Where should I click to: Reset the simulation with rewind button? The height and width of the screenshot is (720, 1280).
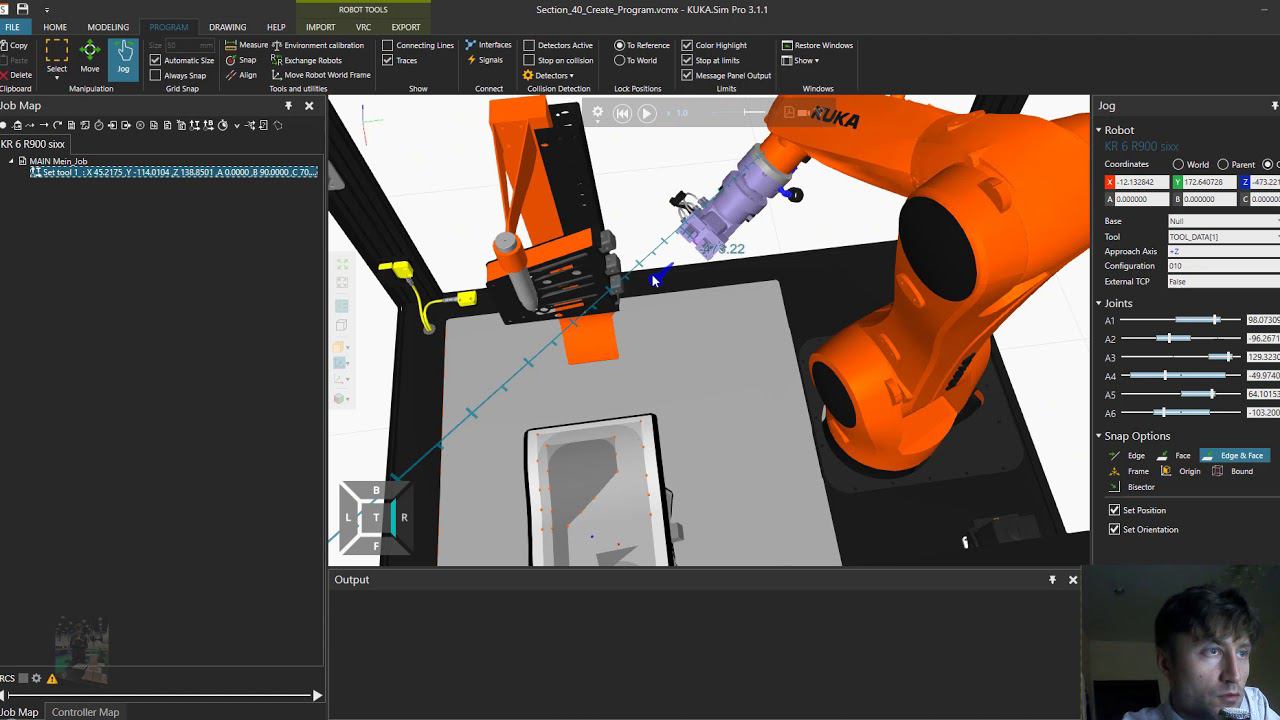pyautogui.click(x=622, y=113)
